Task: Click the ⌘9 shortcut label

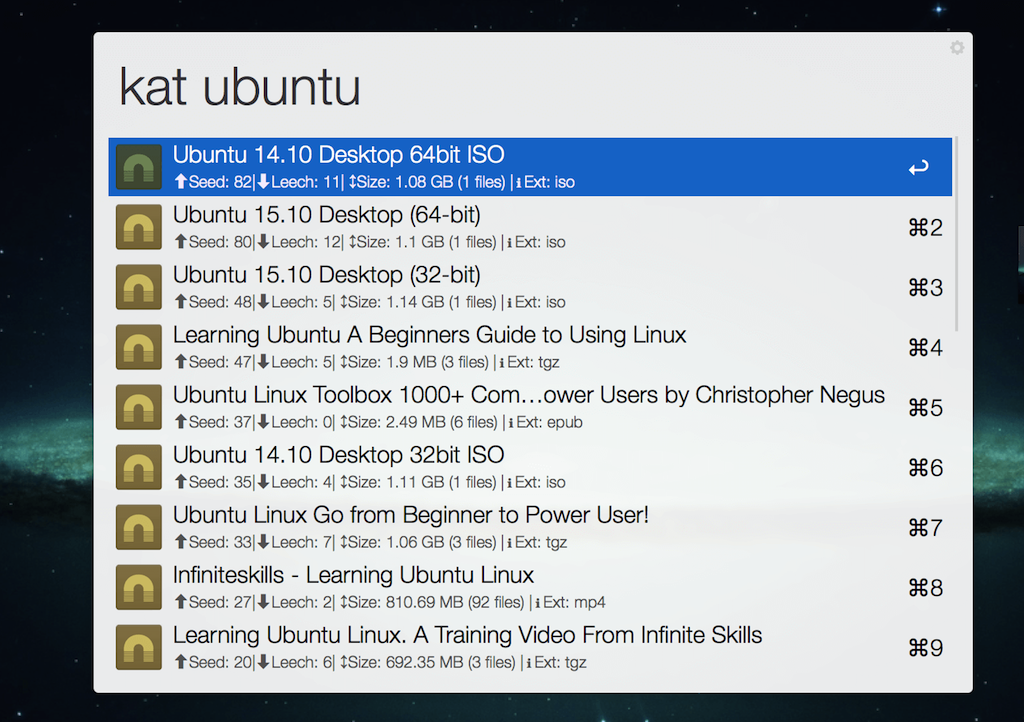Action: point(925,648)
